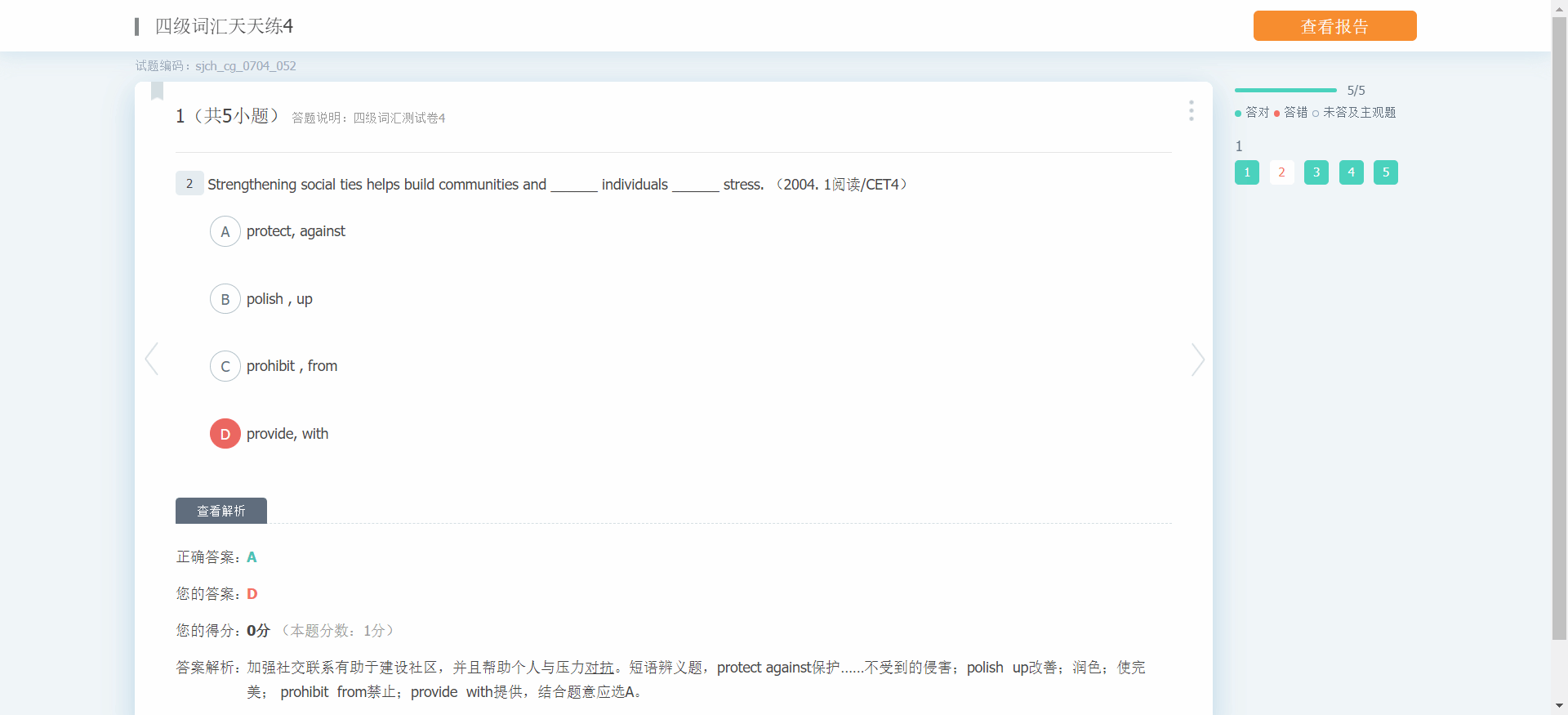Click the bookmark flag icon on question card
Viewport: 1568px width, 715px height.
pyautogui.click(x=158, y=91)
